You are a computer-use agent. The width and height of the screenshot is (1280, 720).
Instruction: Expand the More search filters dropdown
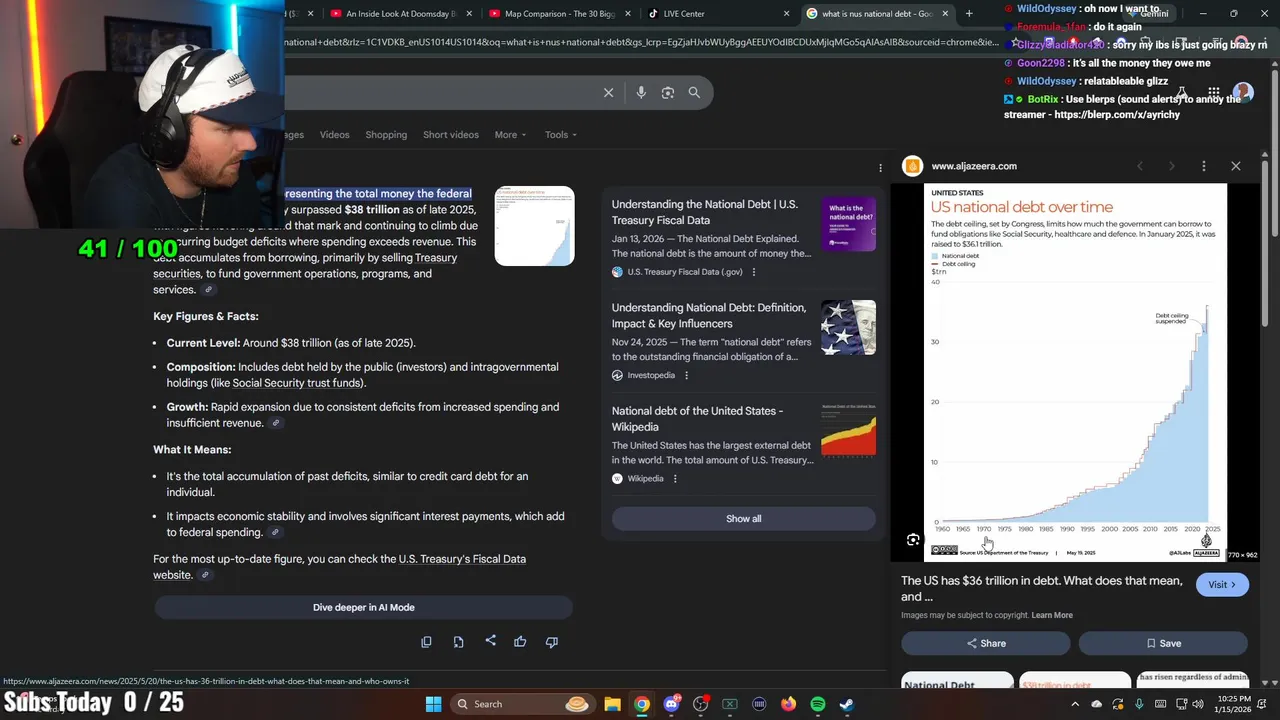[x=510, y=135]
